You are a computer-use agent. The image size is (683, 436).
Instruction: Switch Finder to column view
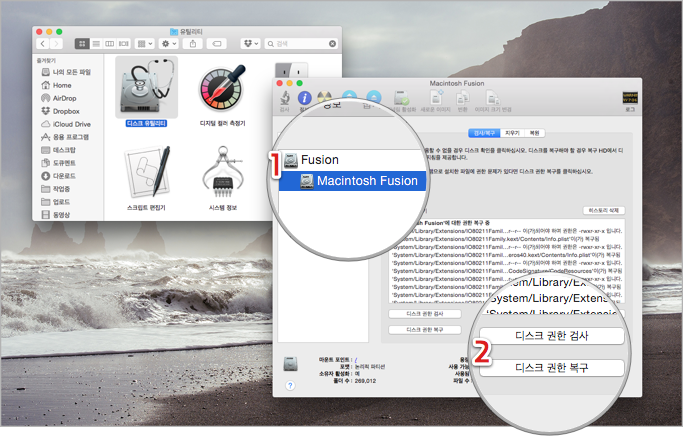[110, 44]
